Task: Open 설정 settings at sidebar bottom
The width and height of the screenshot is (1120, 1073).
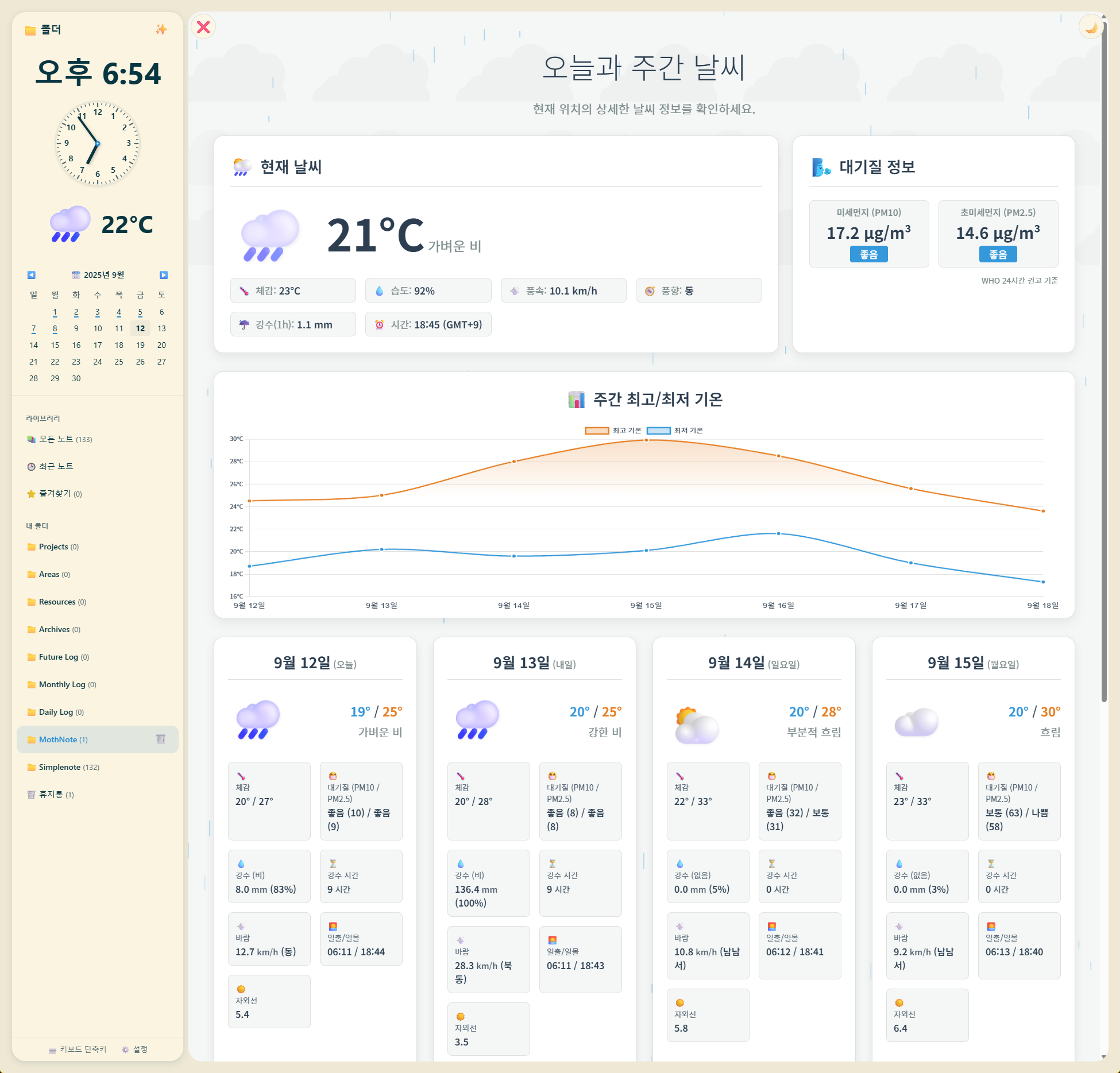Action: click(x=135, y=1049)
